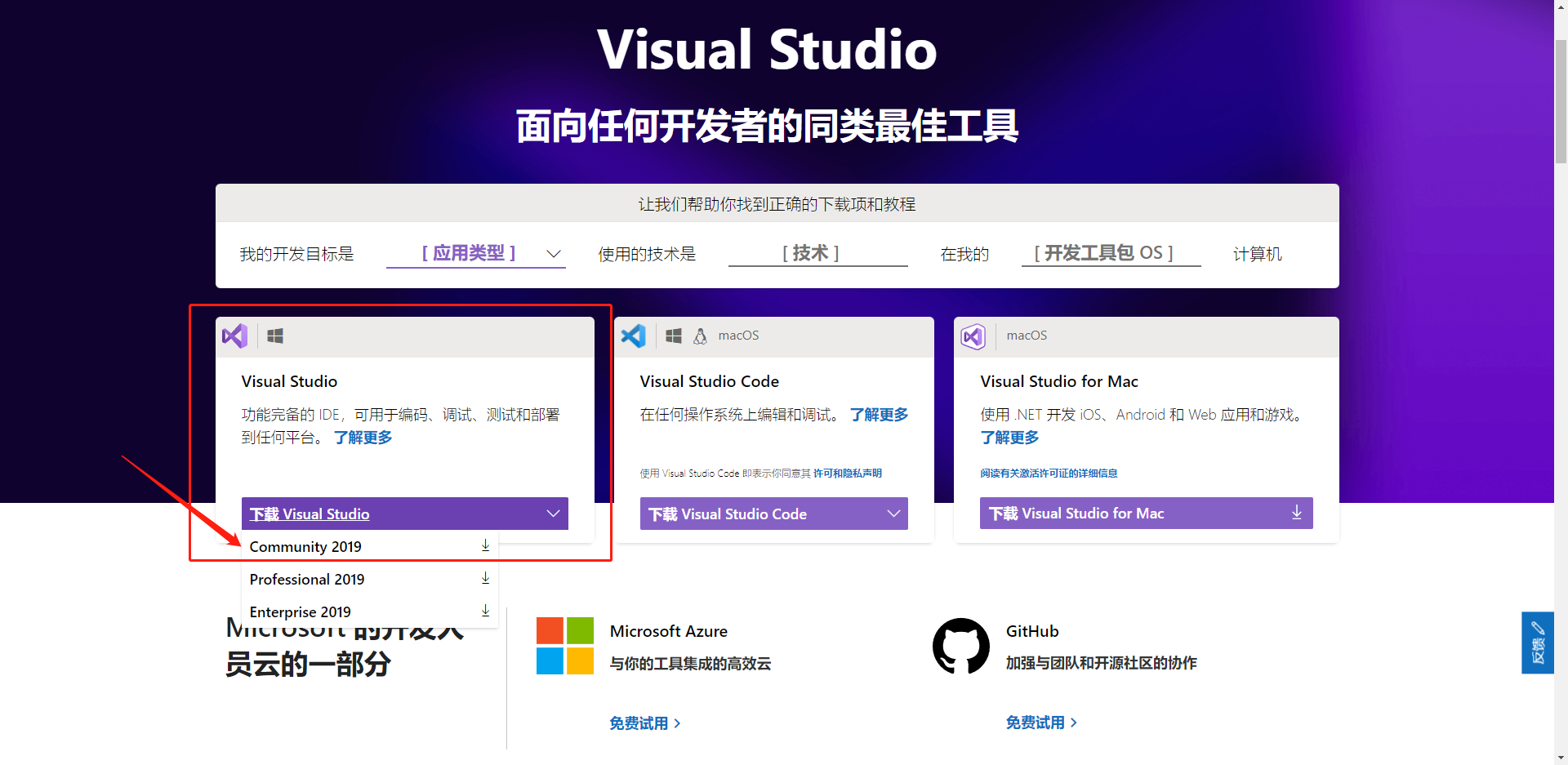Click the large Visual Studio page heading
The width and height of the screenshot is (1568, 765).
tap(767, 49)
